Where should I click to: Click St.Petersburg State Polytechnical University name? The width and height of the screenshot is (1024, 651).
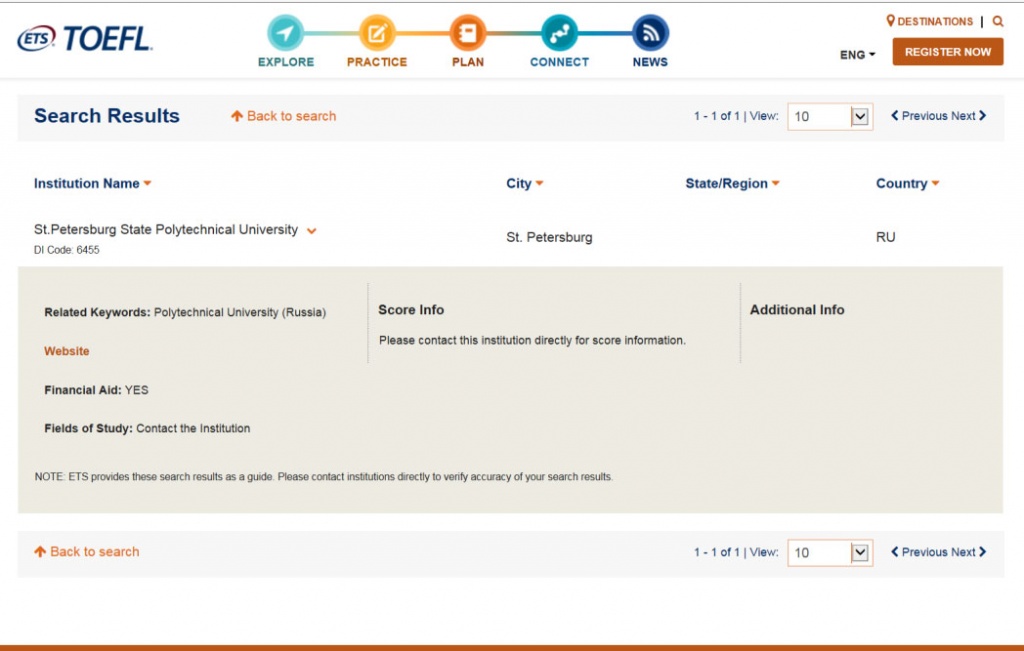pyautogui.click(x=166, y=229)
